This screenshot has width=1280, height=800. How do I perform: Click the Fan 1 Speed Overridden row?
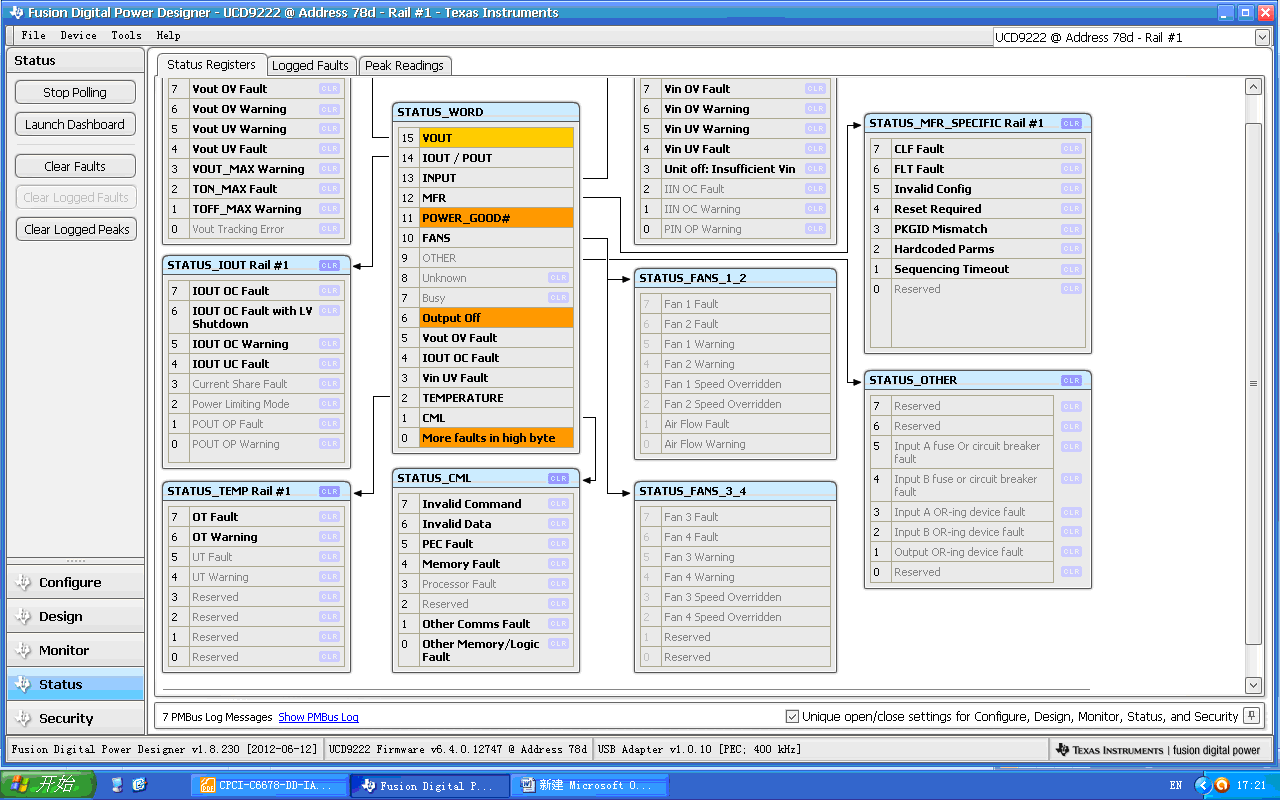[x=734, y=384]
